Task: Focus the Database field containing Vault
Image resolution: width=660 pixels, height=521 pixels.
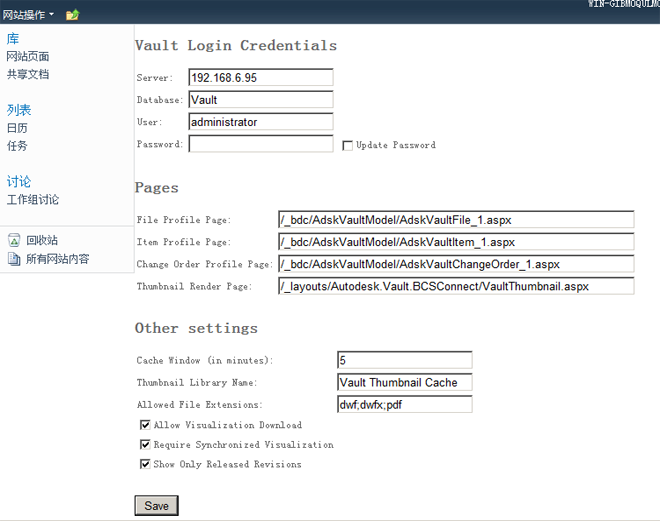Action: coord(261,100)
